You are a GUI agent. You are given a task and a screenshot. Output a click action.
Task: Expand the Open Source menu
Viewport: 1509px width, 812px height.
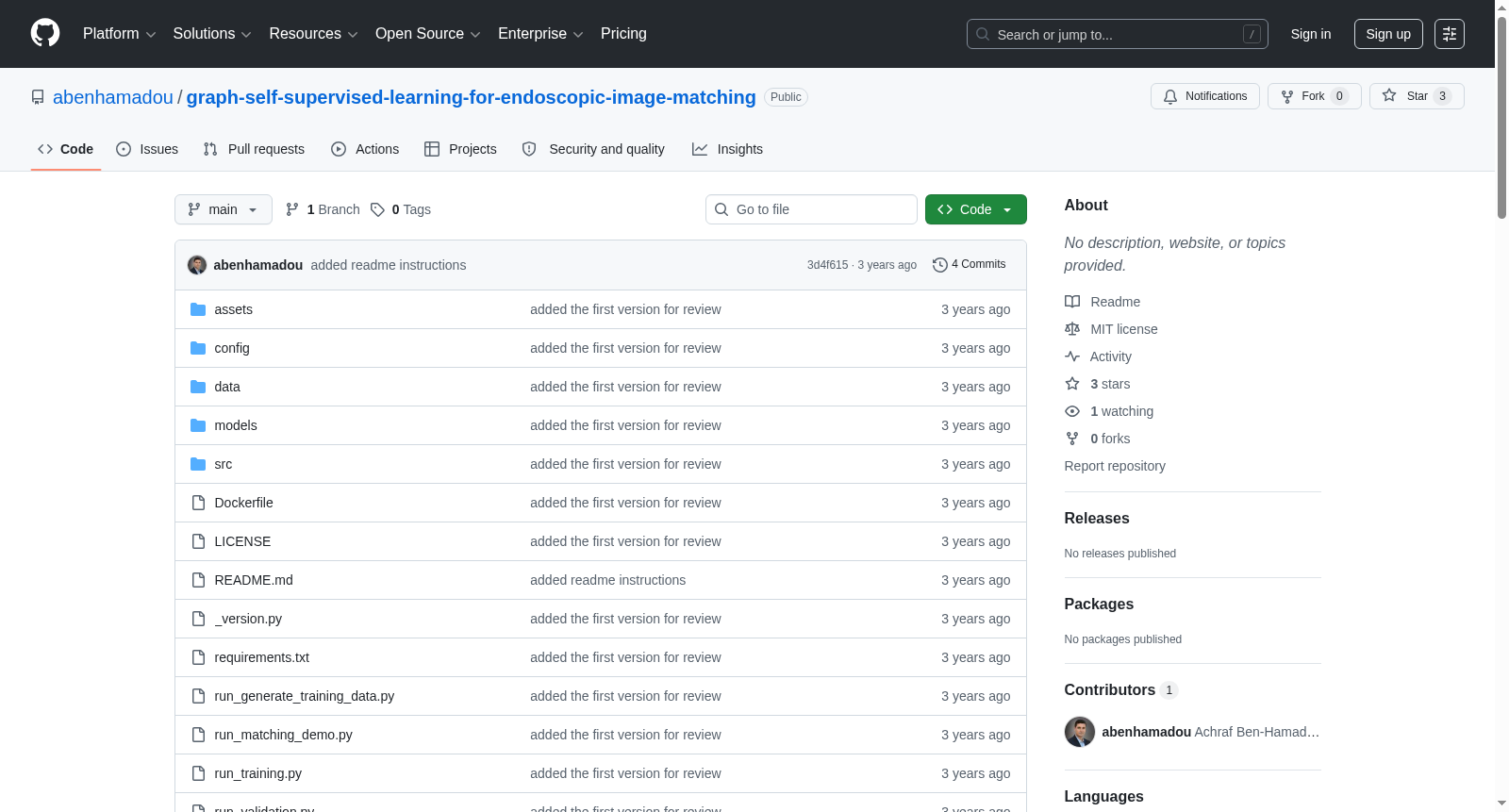click(x=428, y=34)
